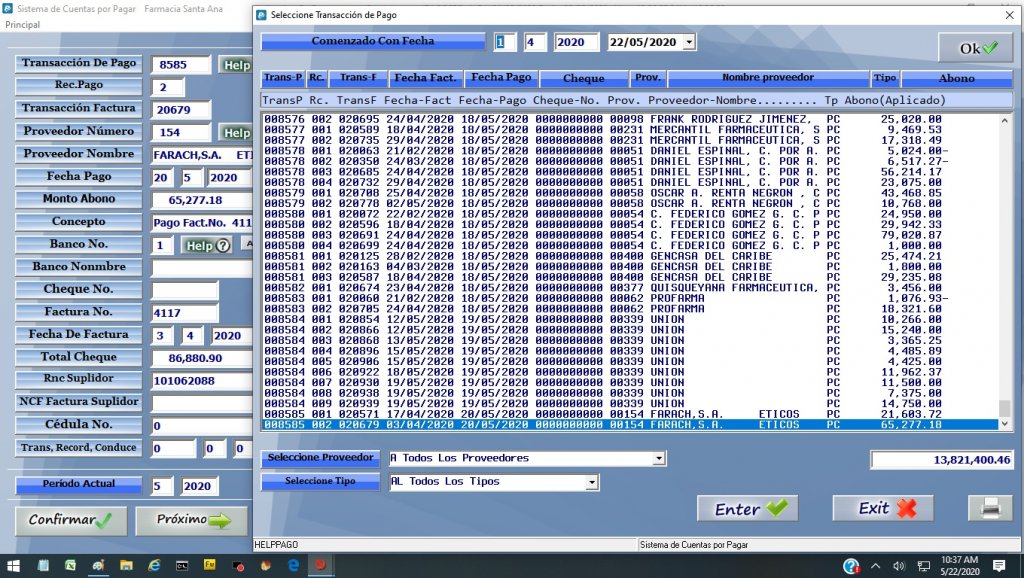Click the transaction list vertical scrollbar
The height and width of the screenshot is (578, 1024).
(1005, 270)
